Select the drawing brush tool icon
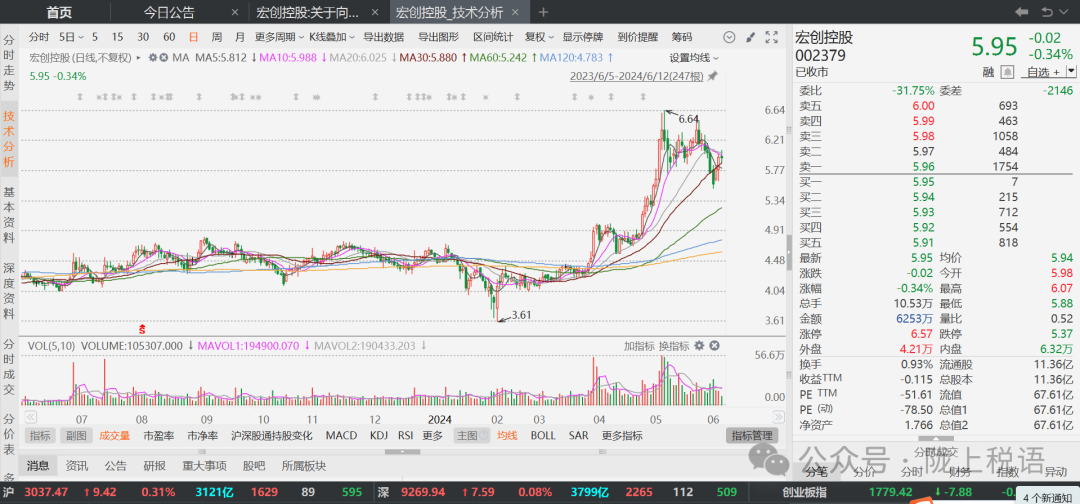 [752, 37]
